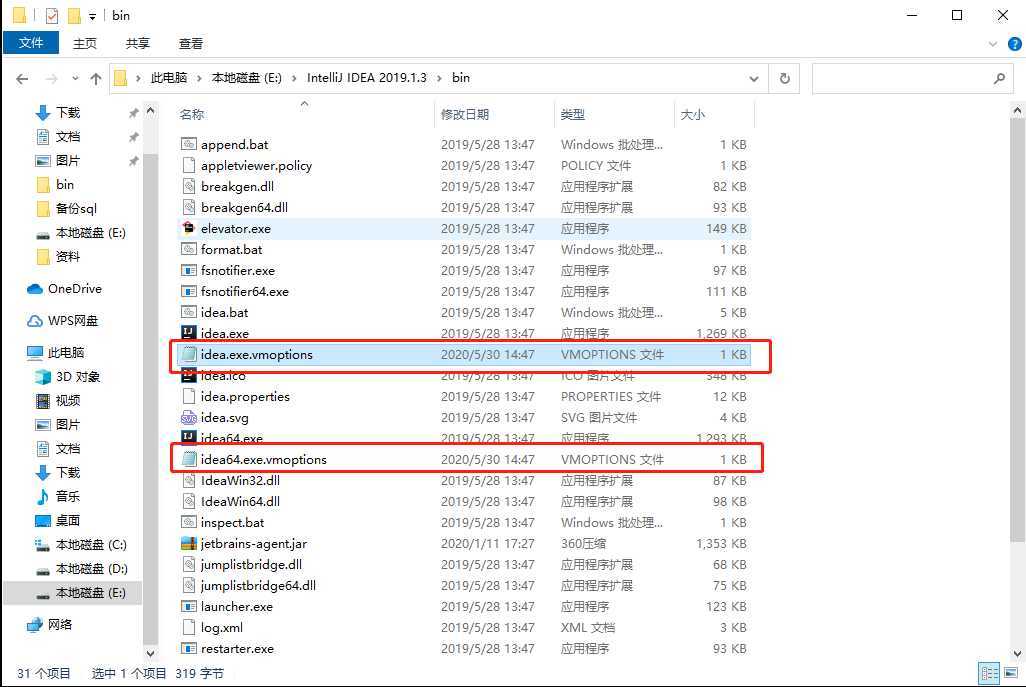Screen dimensions: 1026x687
Task: Expand the ribbon with the chevron
Action: [993, 44]
